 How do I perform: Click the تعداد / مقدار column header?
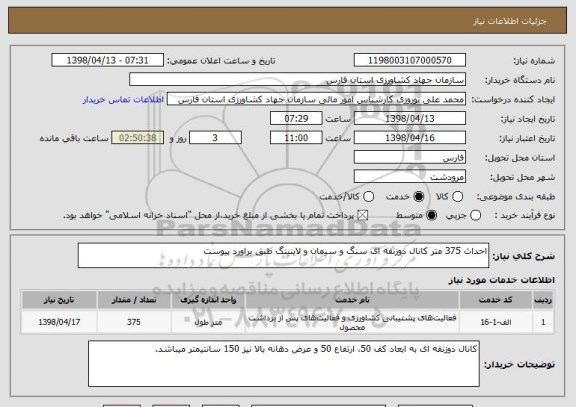[x=134, y=300]
